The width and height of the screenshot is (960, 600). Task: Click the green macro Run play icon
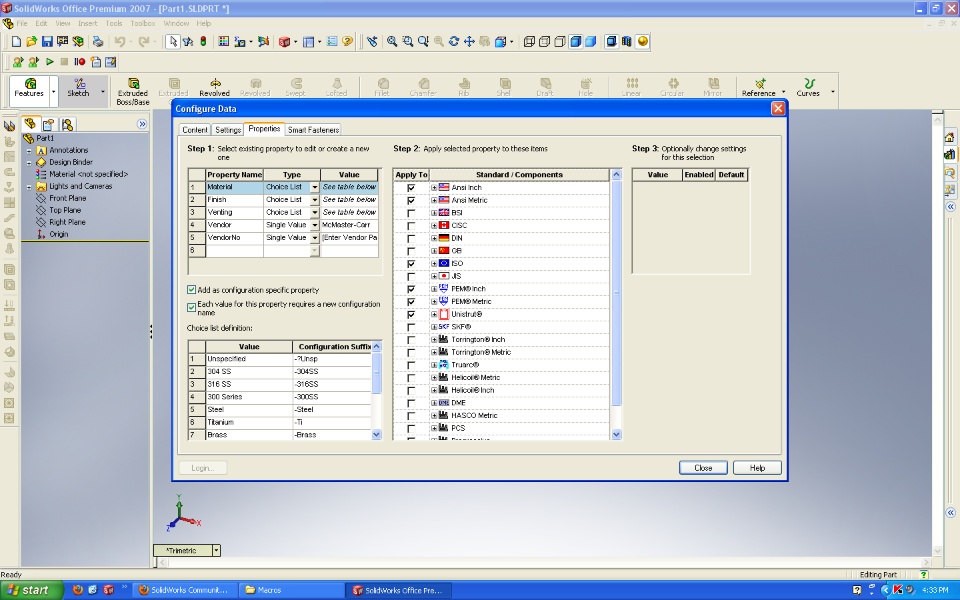pyautogui.click(x=50, y=62)
